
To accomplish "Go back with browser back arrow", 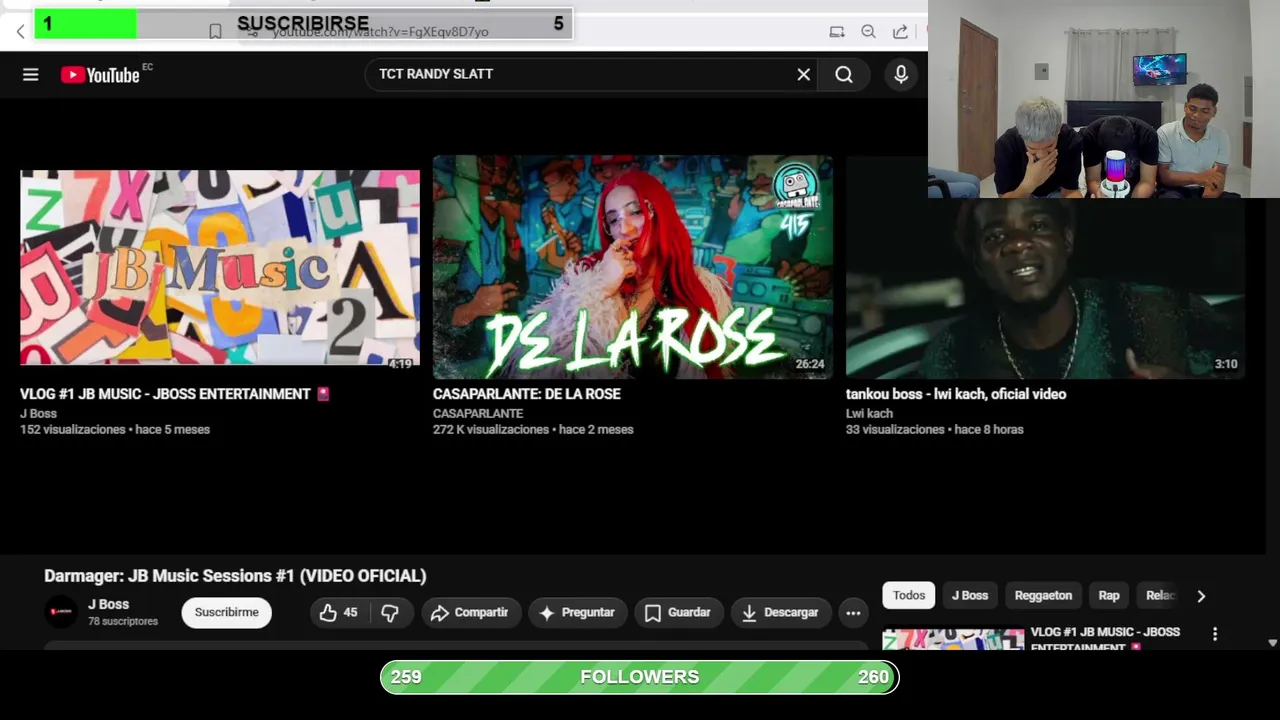I will tap(20, 32).
